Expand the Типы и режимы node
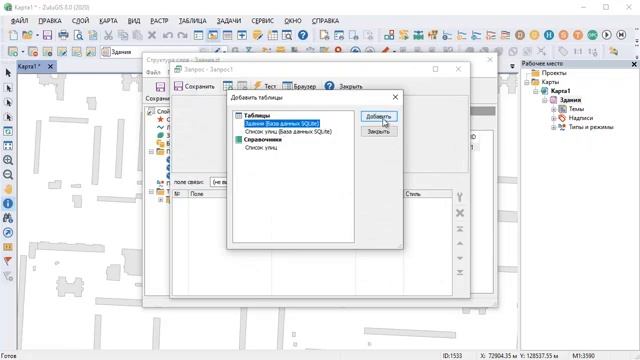The image size is (640, 360). tap(554, 127)
